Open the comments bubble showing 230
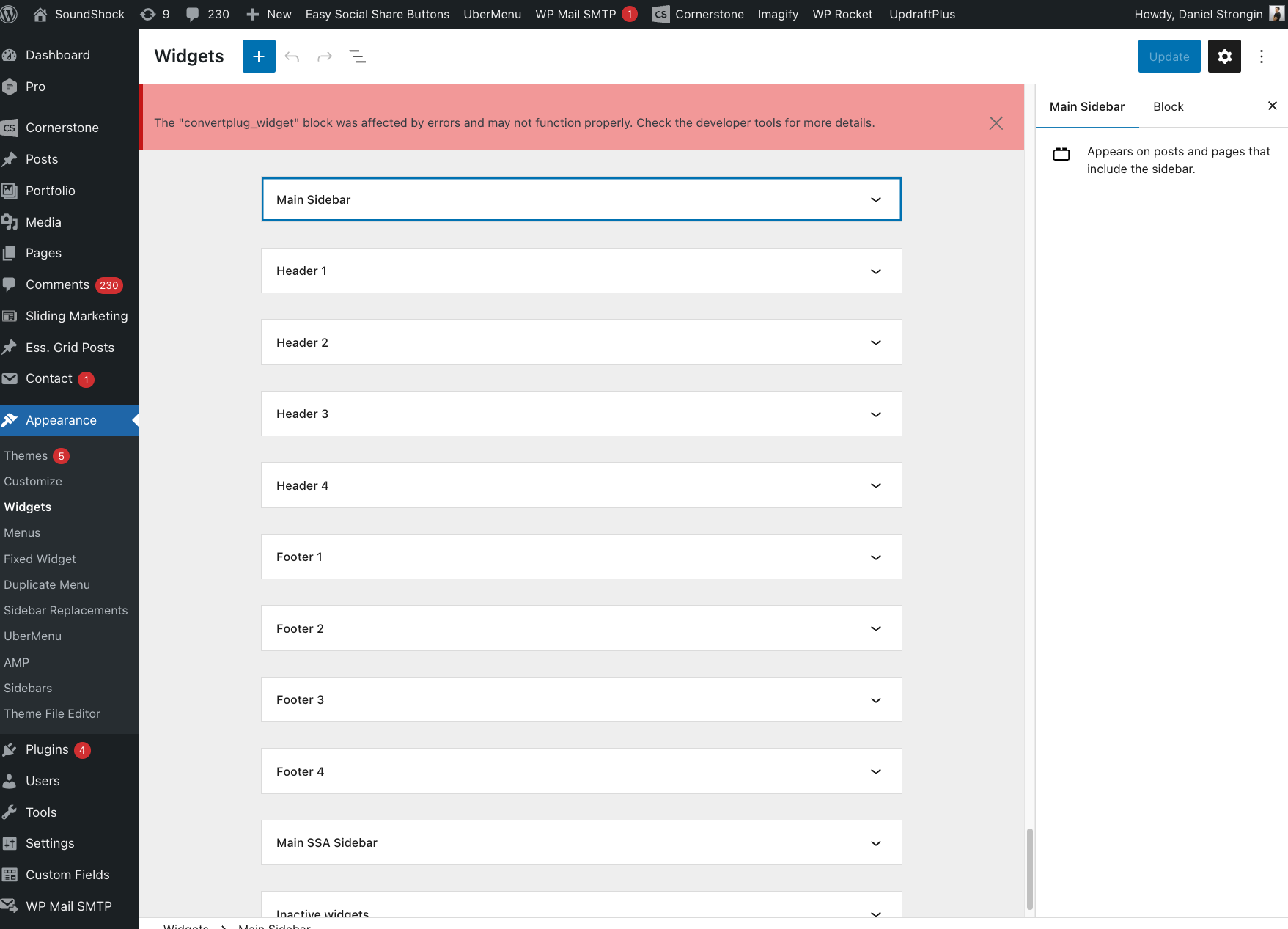The height and width of the screenshot is (929, 1288). click(x=207, y=14)
